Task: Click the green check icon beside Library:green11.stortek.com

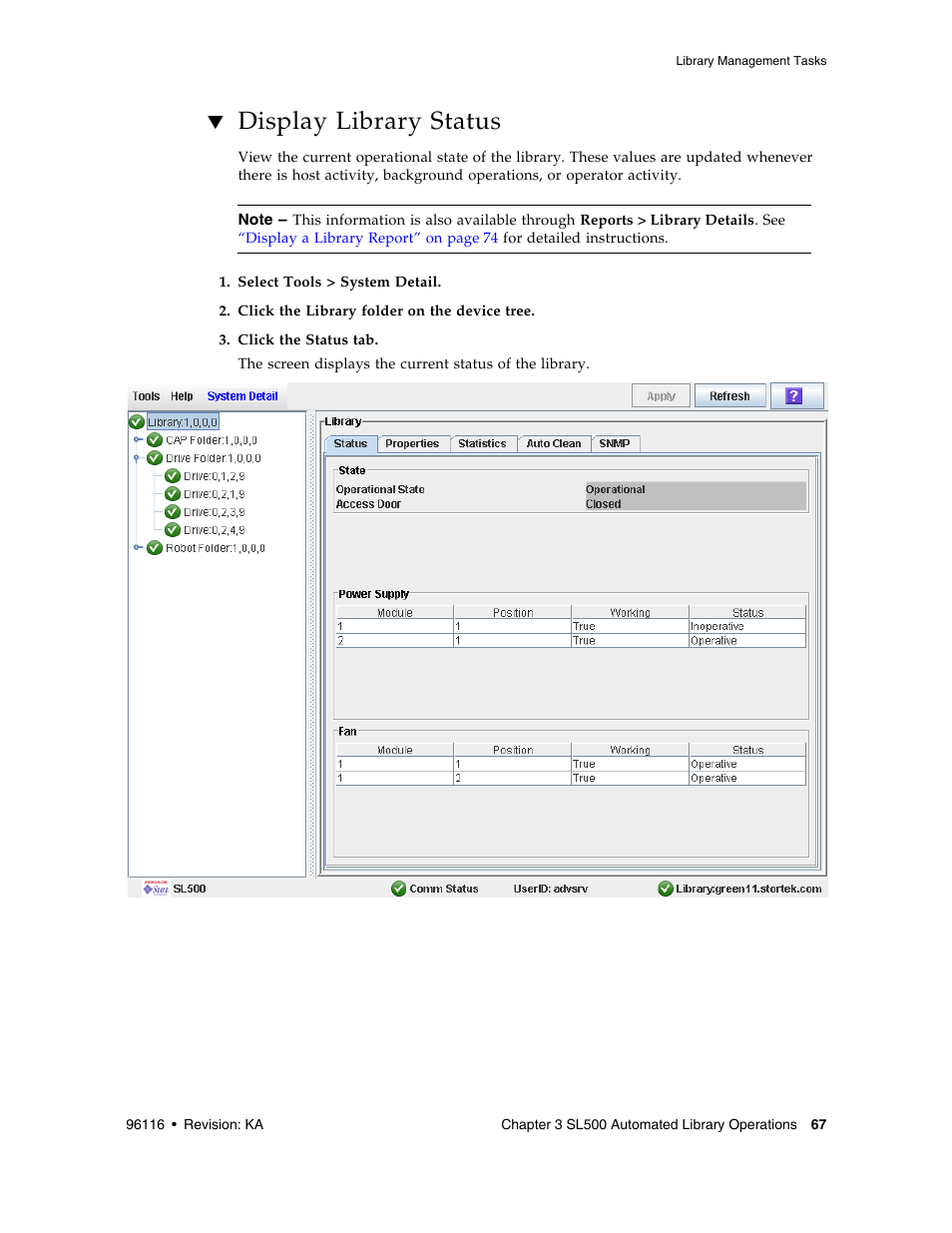Action: click(x=666, y=889)
